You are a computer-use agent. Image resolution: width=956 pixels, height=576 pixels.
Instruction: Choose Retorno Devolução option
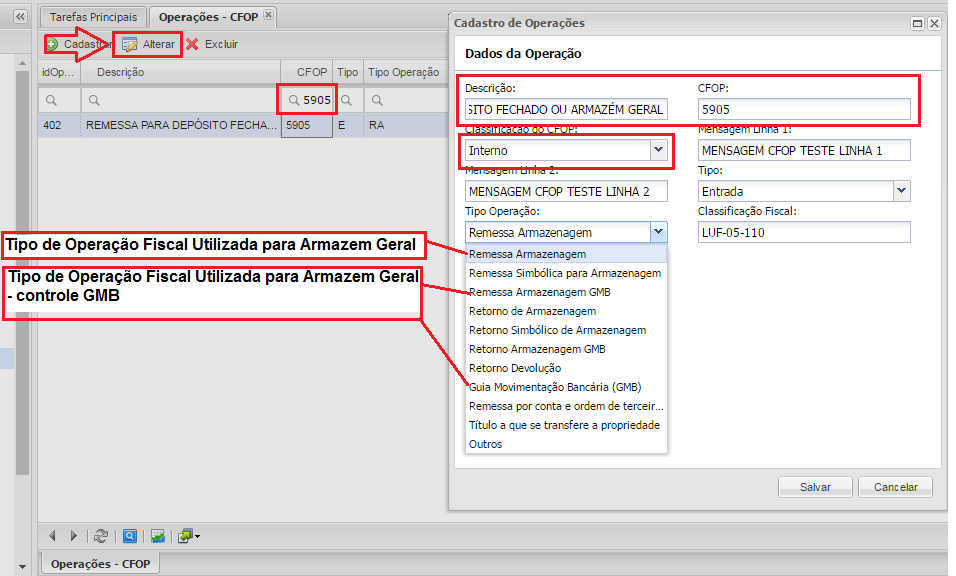point(566,368)
